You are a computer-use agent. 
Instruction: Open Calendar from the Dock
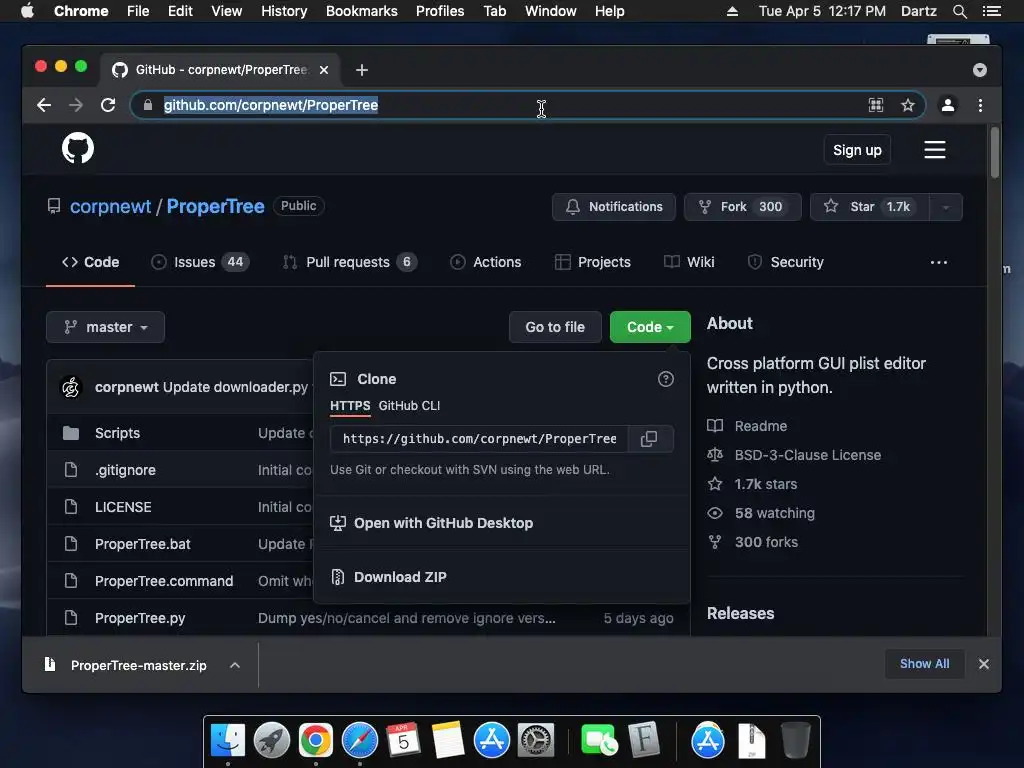403,741
